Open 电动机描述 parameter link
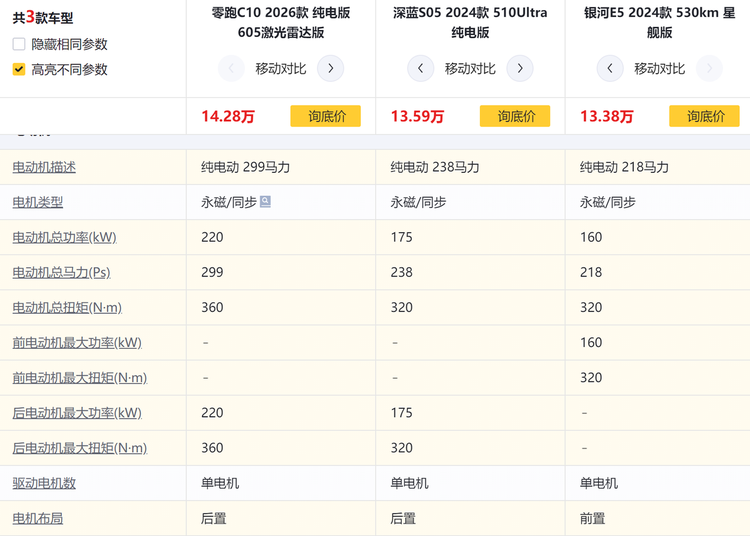The image size is (750, 536). point(44,167)
